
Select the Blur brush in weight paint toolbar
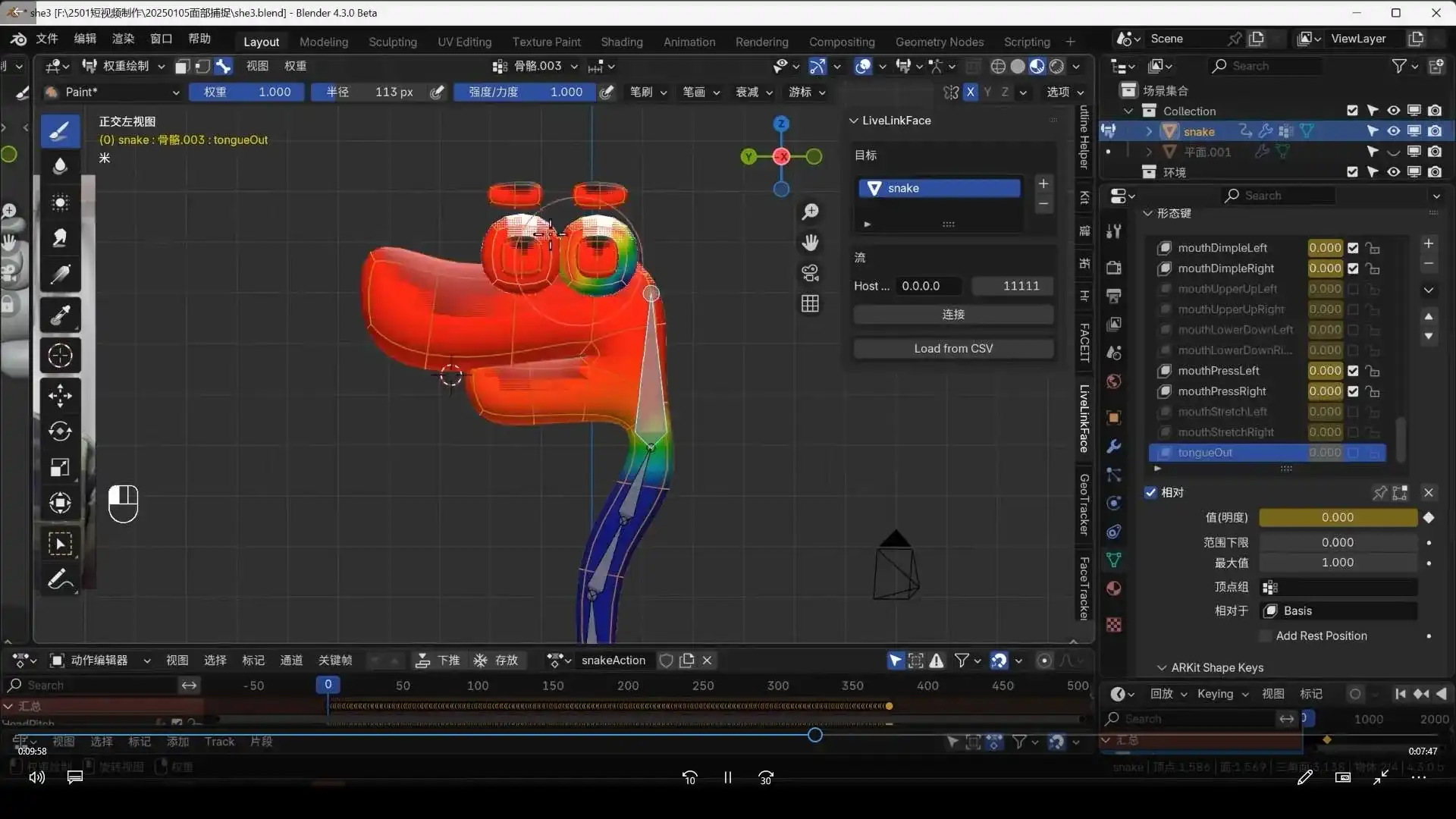tap(59, 166)
